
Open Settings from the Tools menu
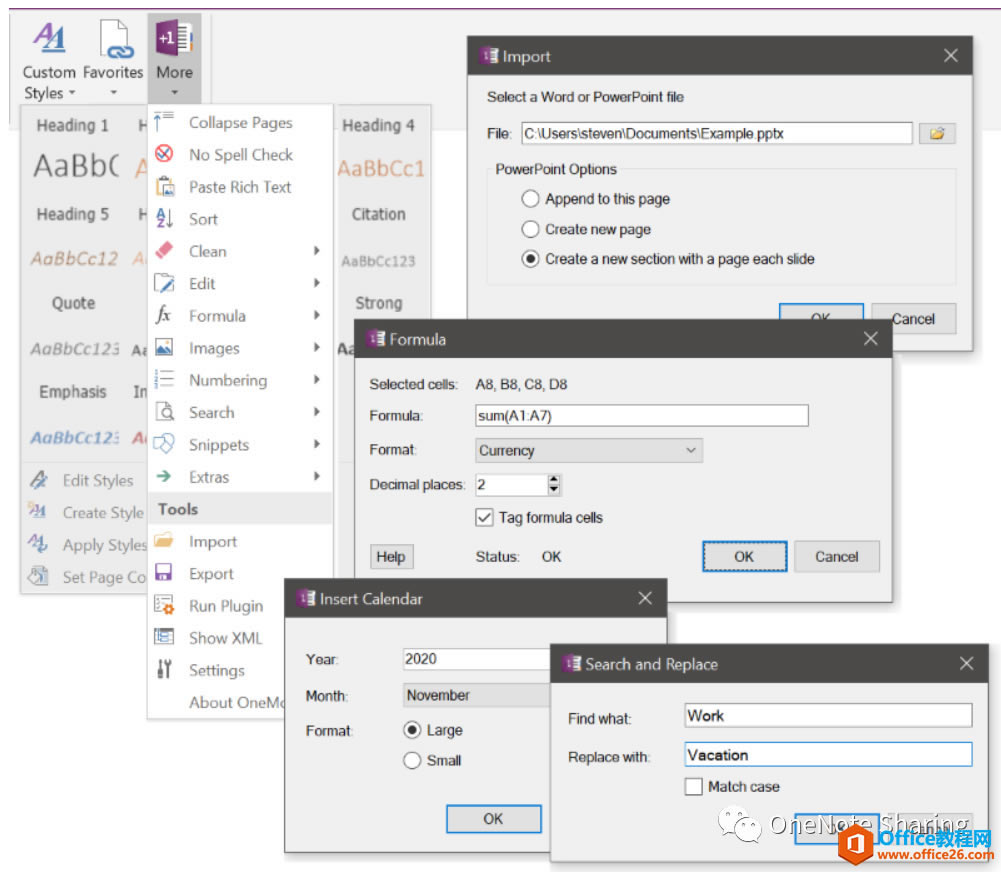(x=215, y=670)
